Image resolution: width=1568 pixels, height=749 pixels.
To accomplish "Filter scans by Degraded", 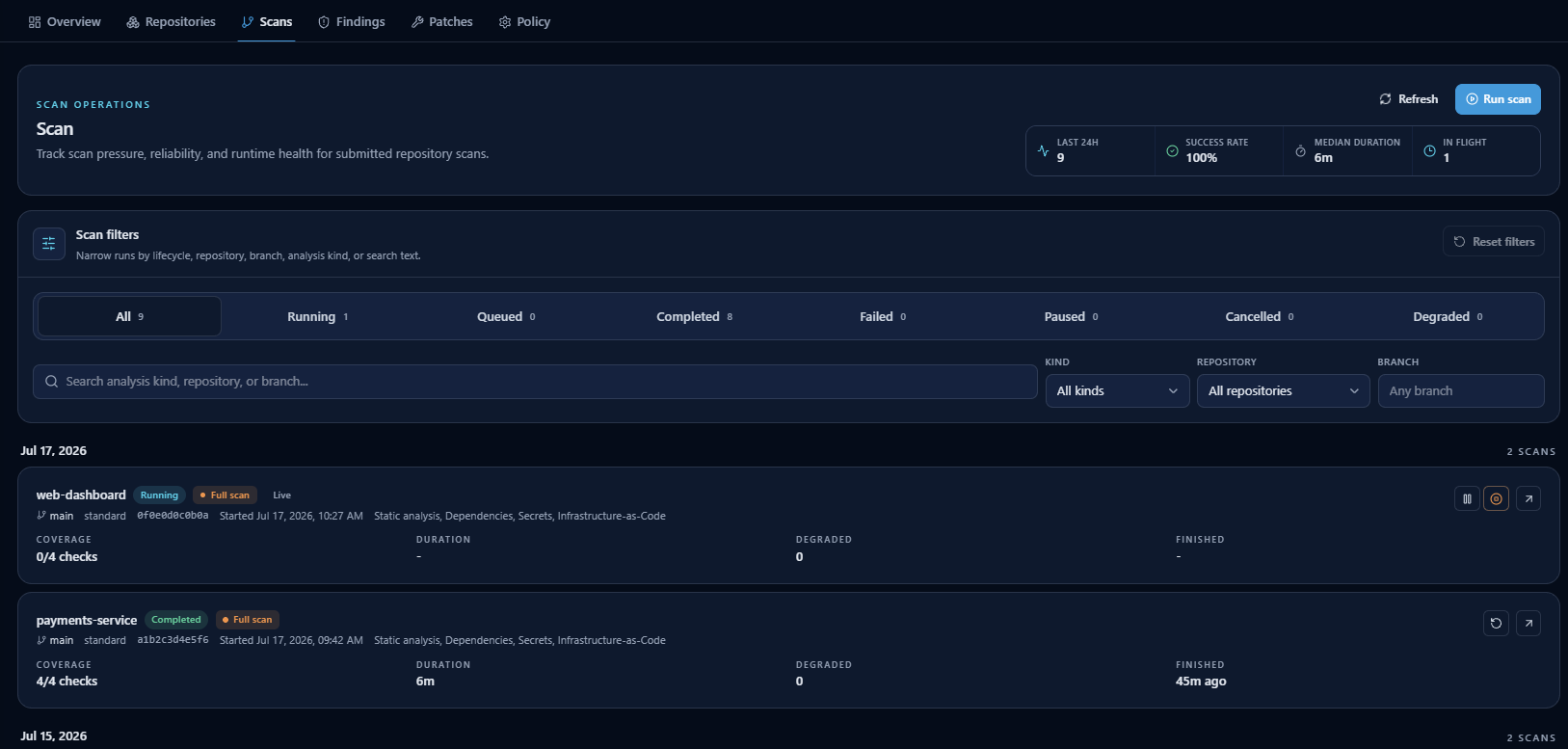I will 1448,316.
